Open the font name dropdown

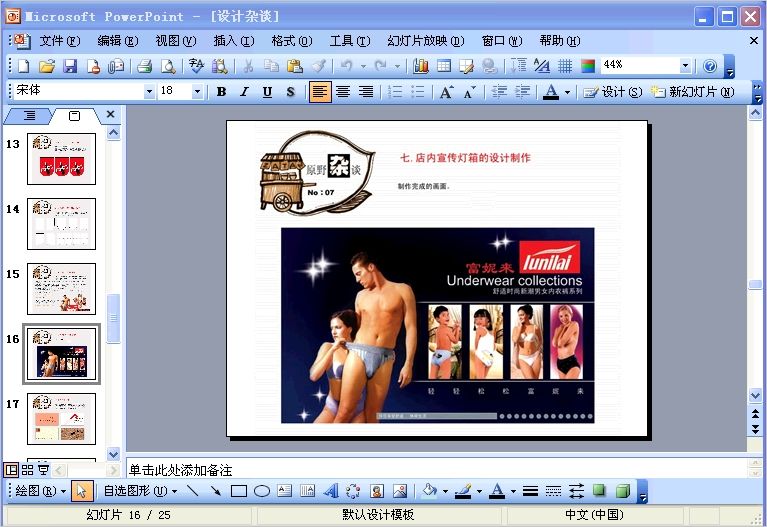click(149, 92)
